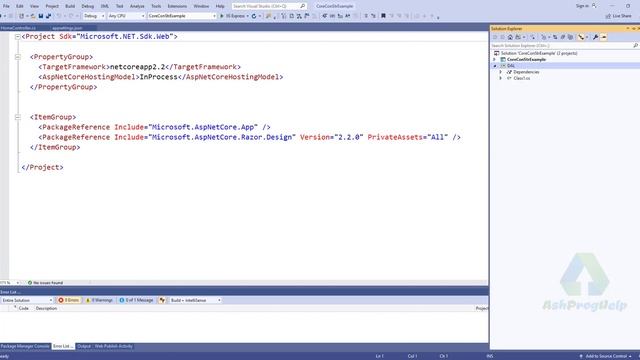The image size is (640, 360).
Task: Expand the Class1.cs node
Action: (x=501, y=78)
